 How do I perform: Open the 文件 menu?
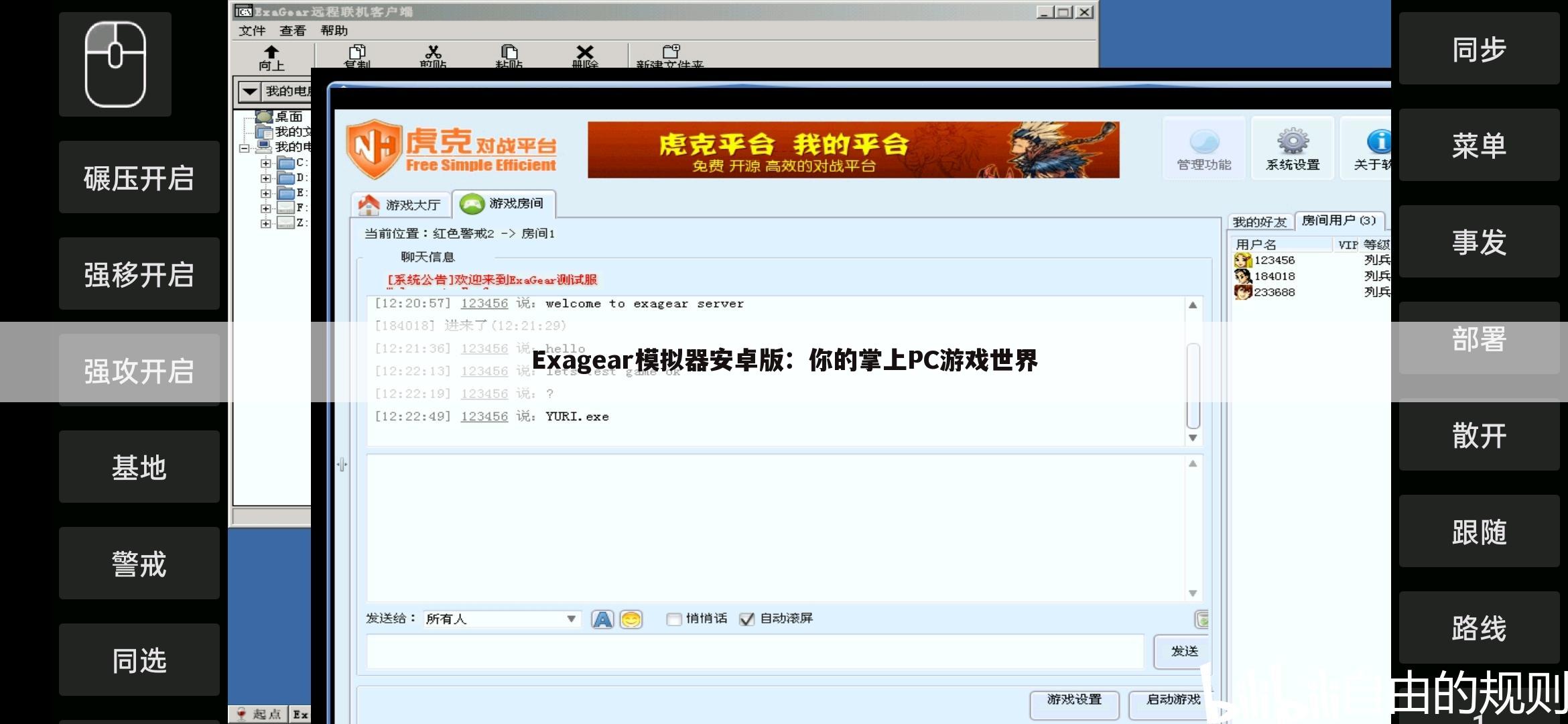pyautogui.click(x=253, y=31)
